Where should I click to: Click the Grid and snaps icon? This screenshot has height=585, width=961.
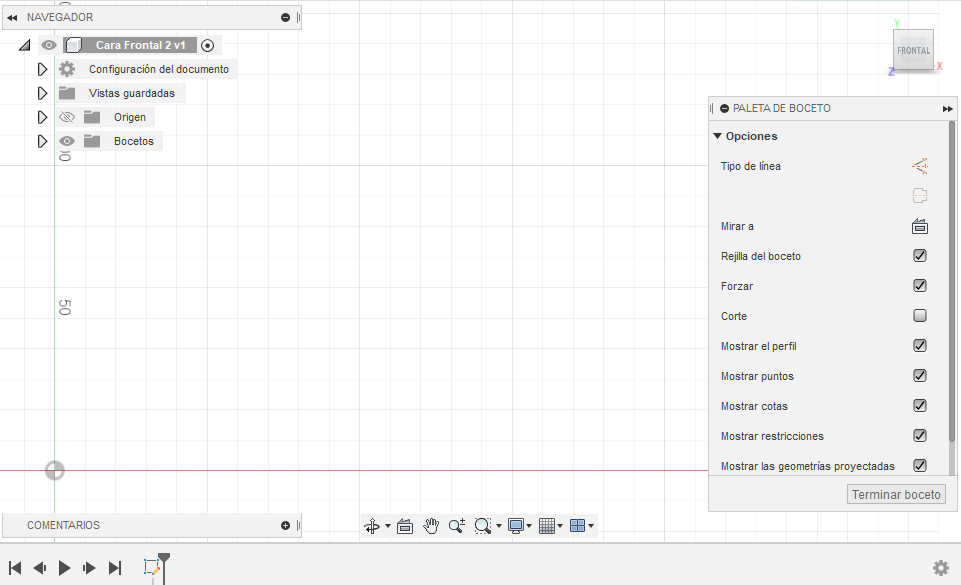(x=547, y=526)
